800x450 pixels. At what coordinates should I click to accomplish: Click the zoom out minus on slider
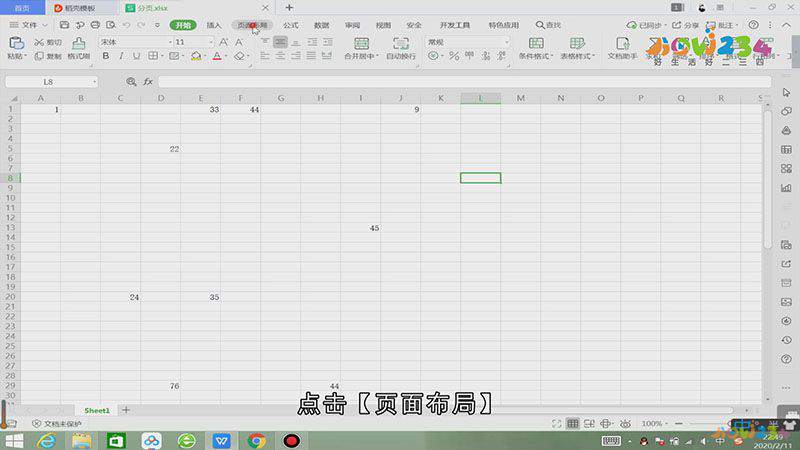(679, 423)
